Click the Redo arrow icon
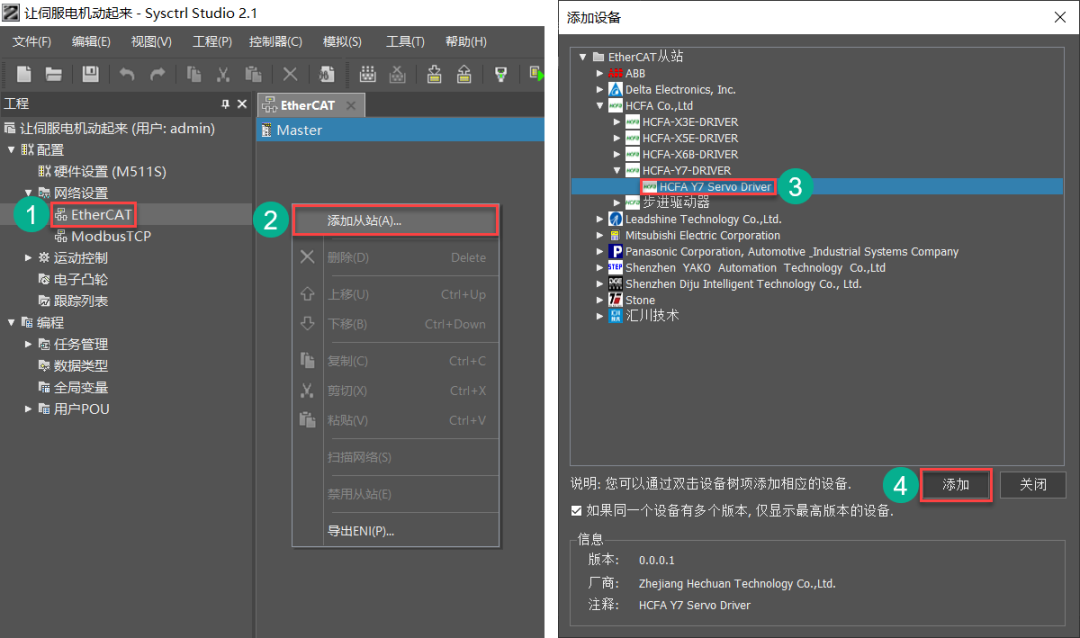This screenshot has width=1080, height=638. coord(158,74)
